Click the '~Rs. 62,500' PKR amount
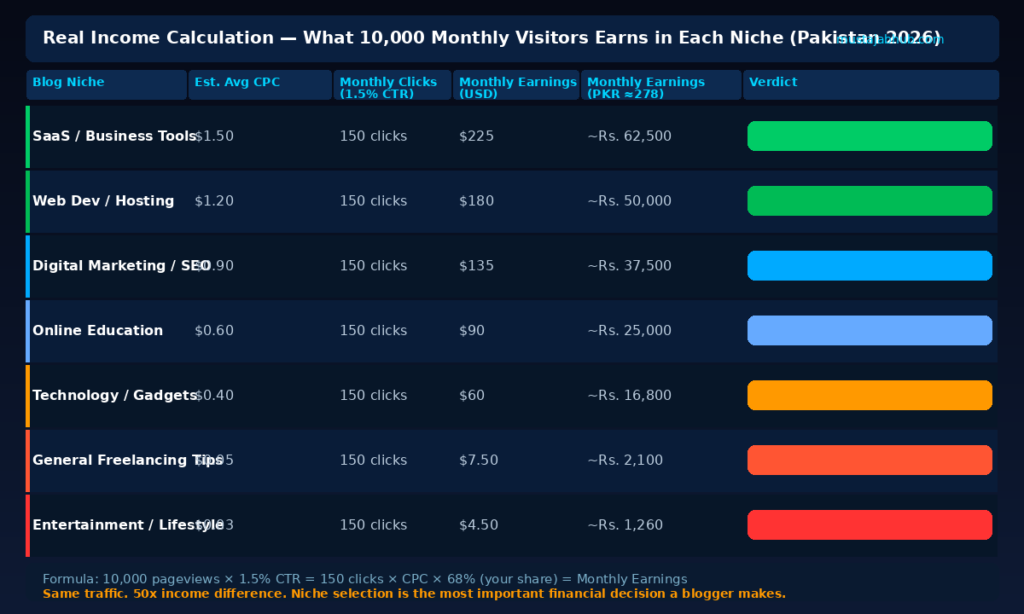1024x614 pixels. click(x=630, y=136)
